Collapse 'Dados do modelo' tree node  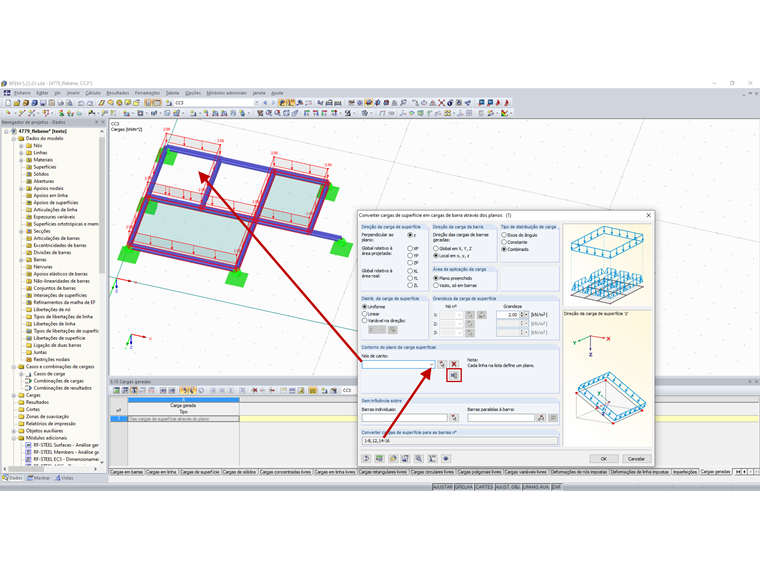click(x=14, y=139)
